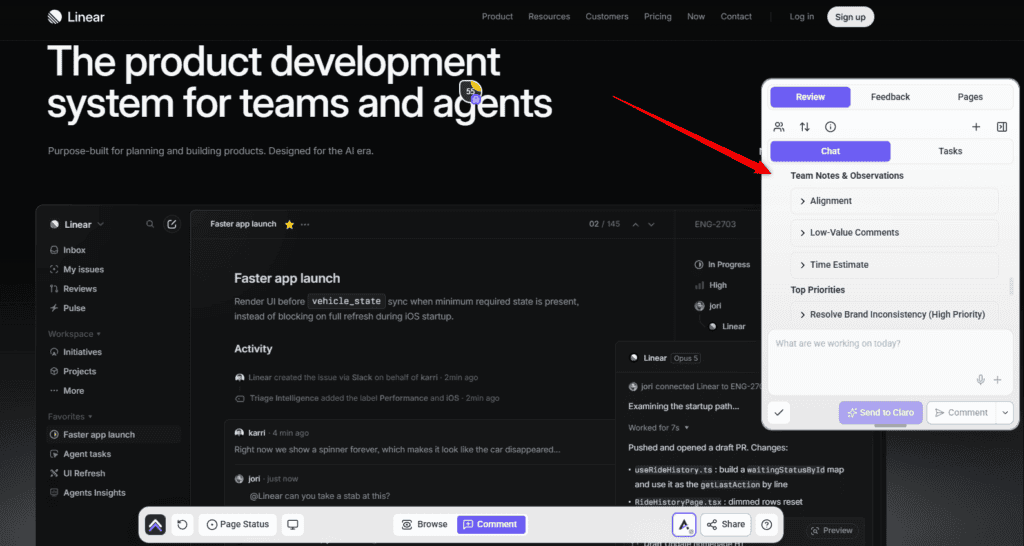
Task: Click the double-chevron logo in the bottom toolbar
Action: [x=155, y=524]
